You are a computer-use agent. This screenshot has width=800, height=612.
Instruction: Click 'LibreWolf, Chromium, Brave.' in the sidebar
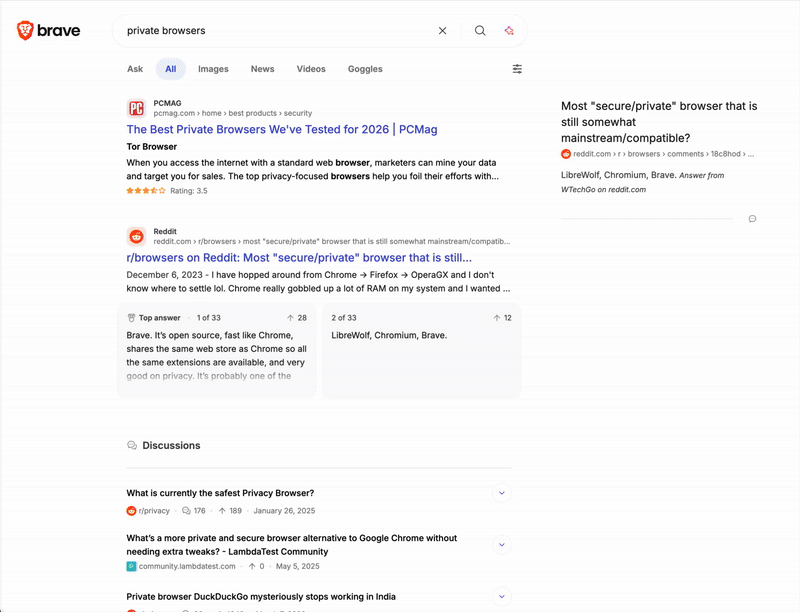tap(618, 175)
